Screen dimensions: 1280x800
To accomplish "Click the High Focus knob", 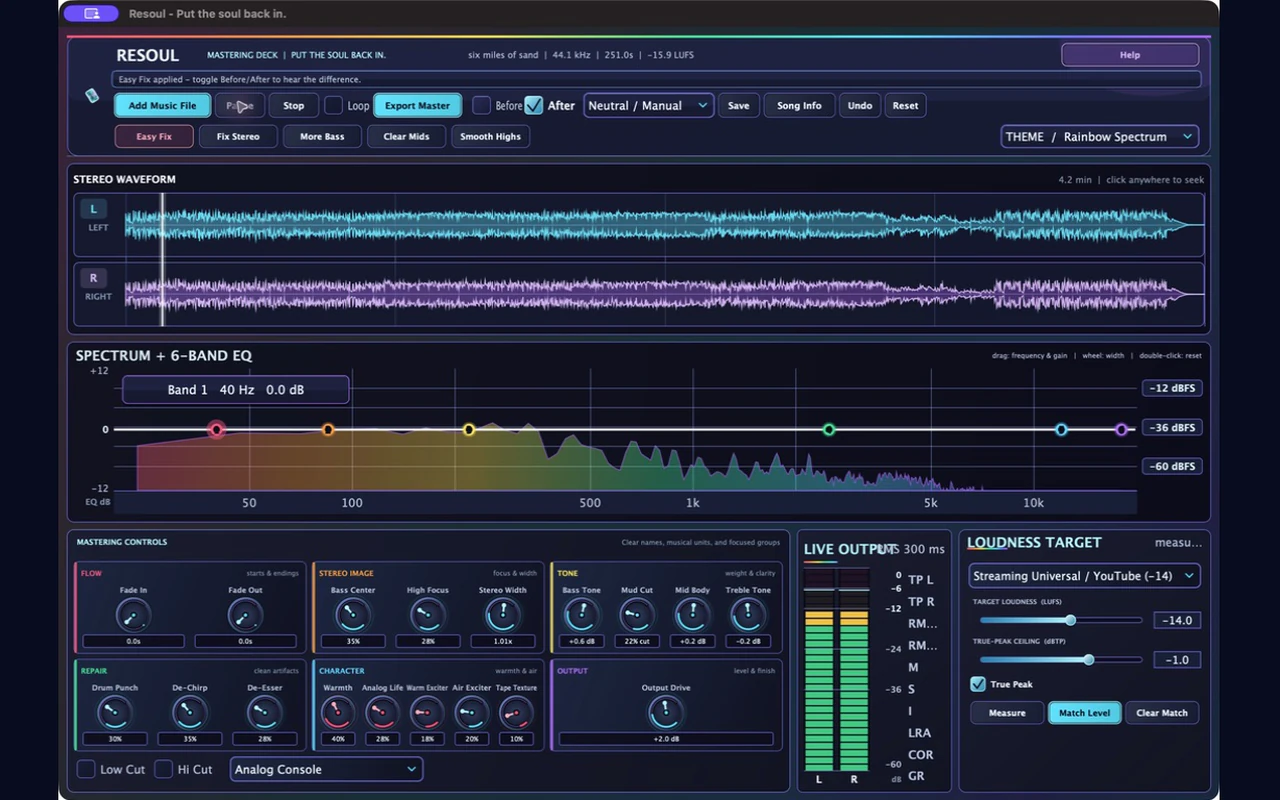I will click(427, 615).
